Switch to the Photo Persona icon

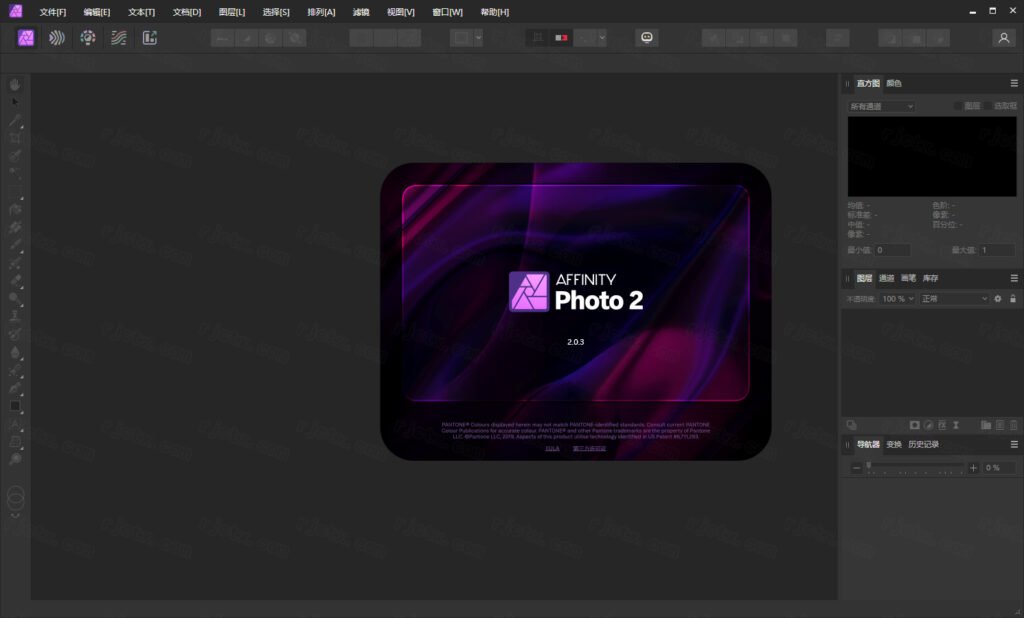pos(26,38)
